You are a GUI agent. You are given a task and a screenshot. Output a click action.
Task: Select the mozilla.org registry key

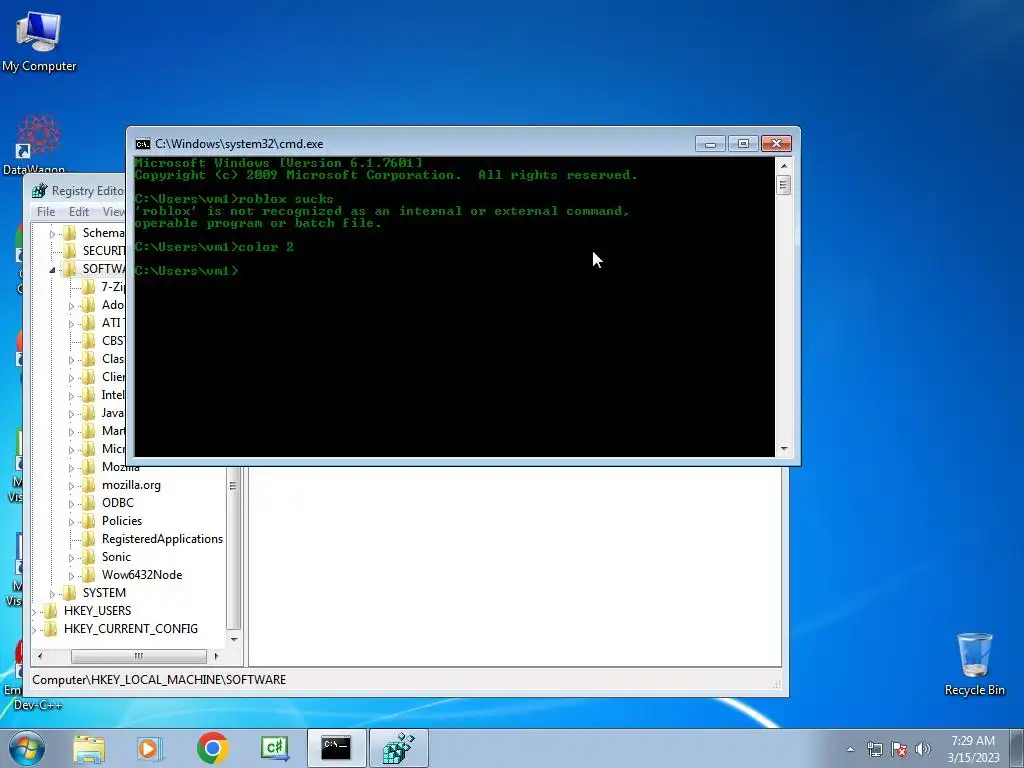point(131,485)
